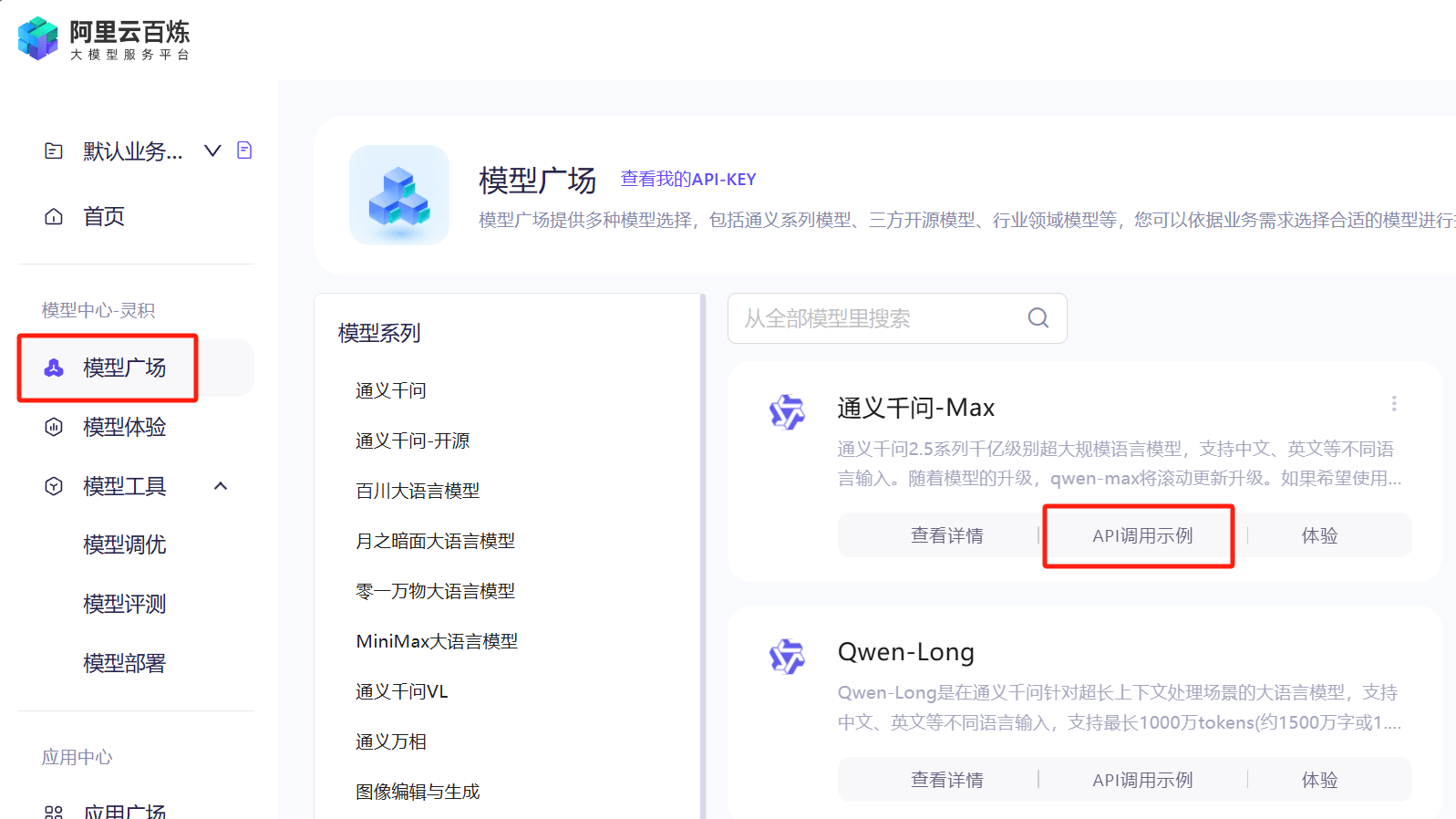Screen dimensions: 1456x819
Task: Click the search magnifier icon
Action: pos(1038,318)
